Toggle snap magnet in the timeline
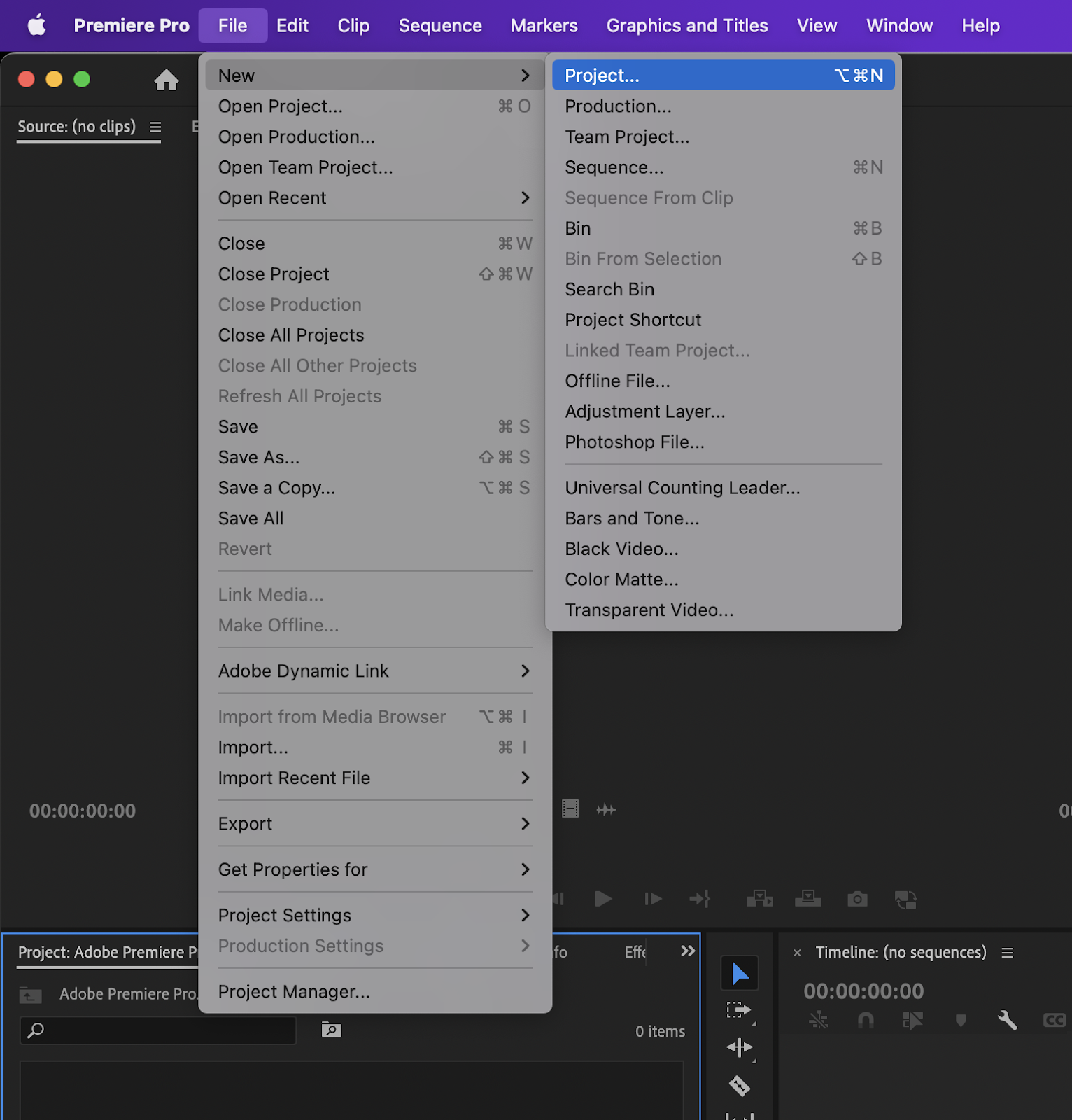Screen dimensions: 1072x1120 click(x=866, y=1020)
